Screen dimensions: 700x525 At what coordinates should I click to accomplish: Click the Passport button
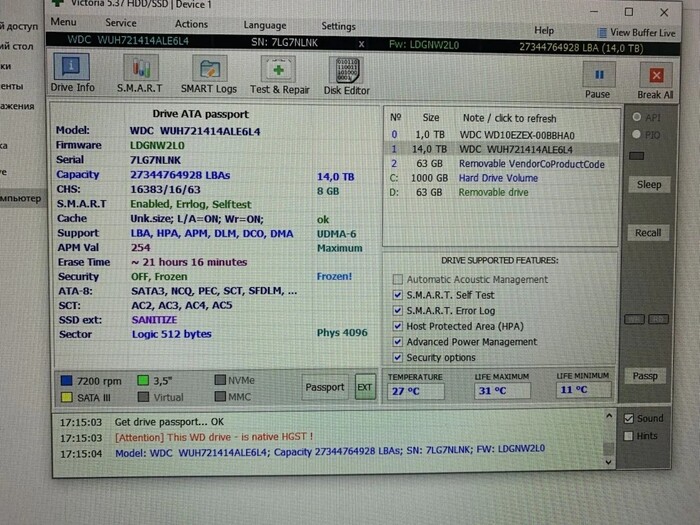[x=324, y=387]
